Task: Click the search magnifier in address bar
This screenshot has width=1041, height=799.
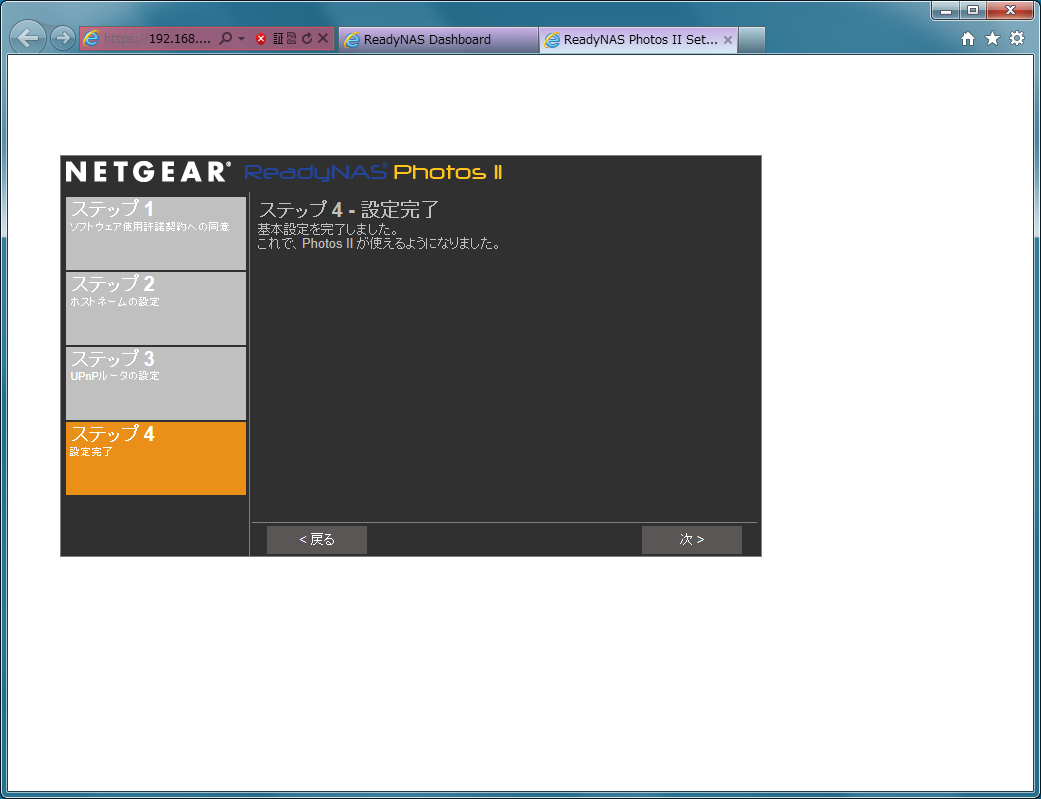Action: 225,39
